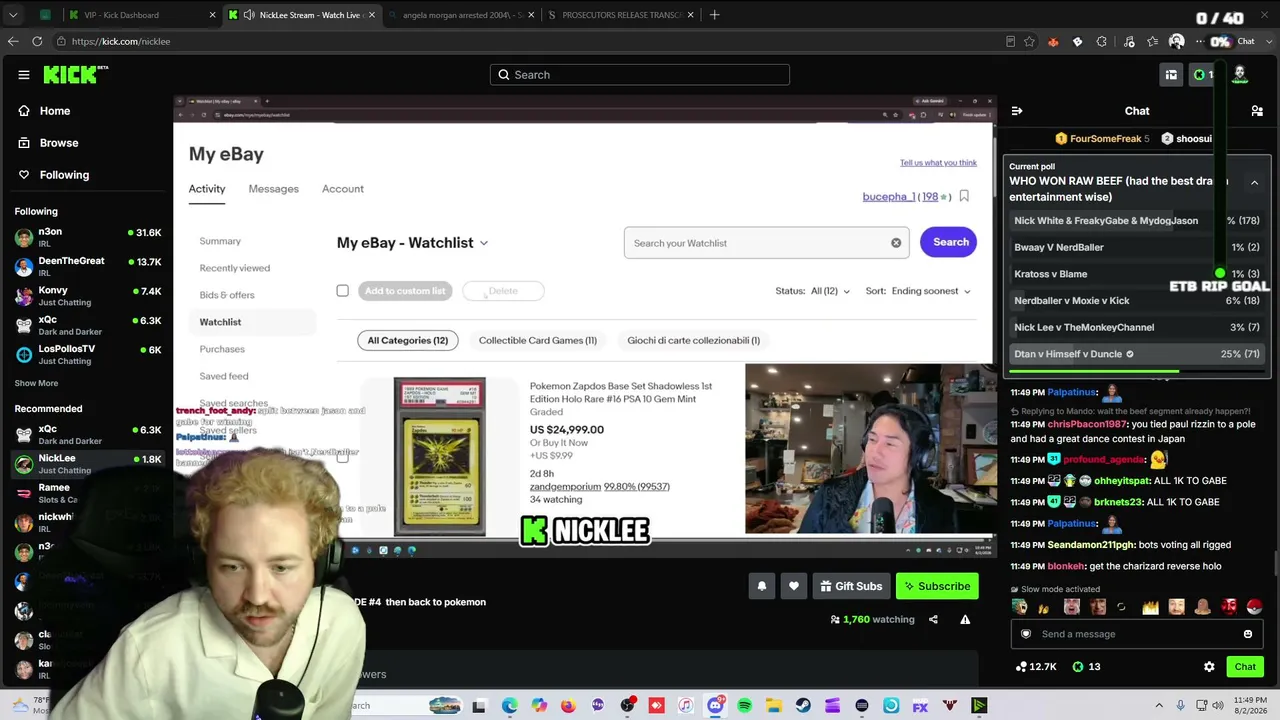This screenshot has width=1280, height=720.
Task: Click the browser address bar URL
Action: [x=121, y=41]
